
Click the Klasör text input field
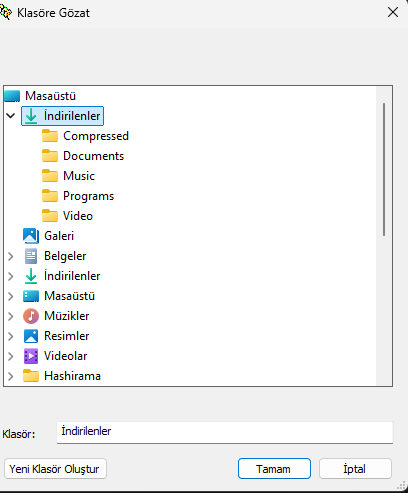[x=225, y=432]
